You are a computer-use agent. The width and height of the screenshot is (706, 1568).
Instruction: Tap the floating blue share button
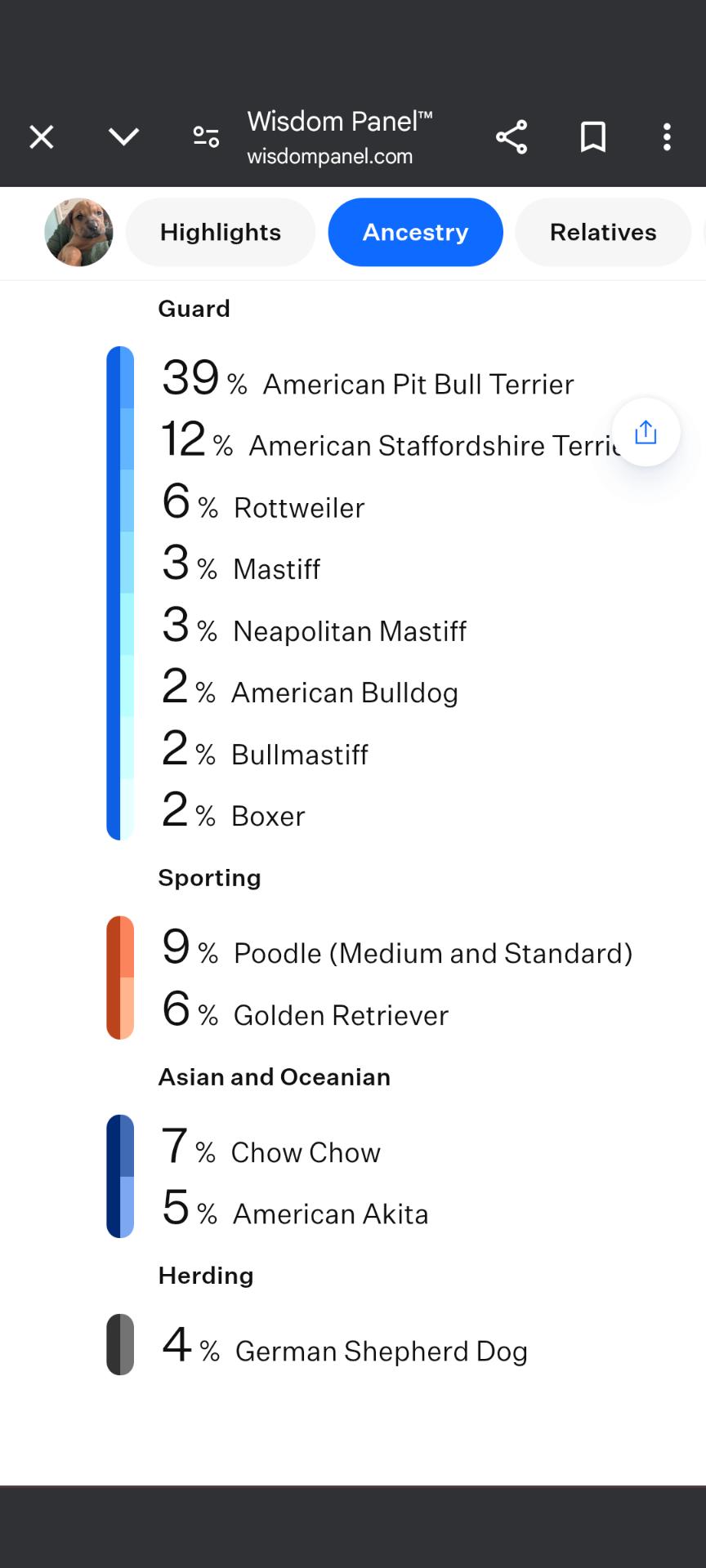(x=646, y=432)
